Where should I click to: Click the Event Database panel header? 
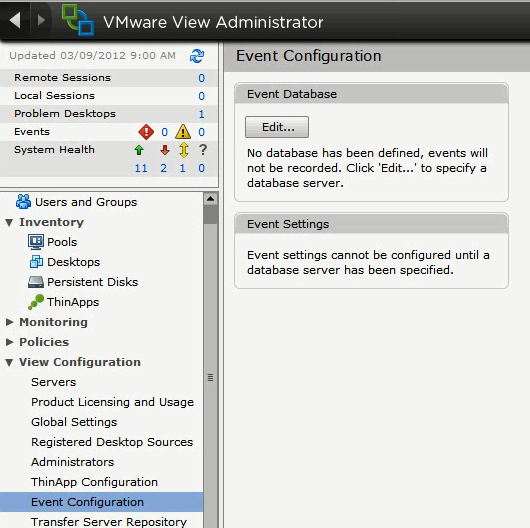371,94
